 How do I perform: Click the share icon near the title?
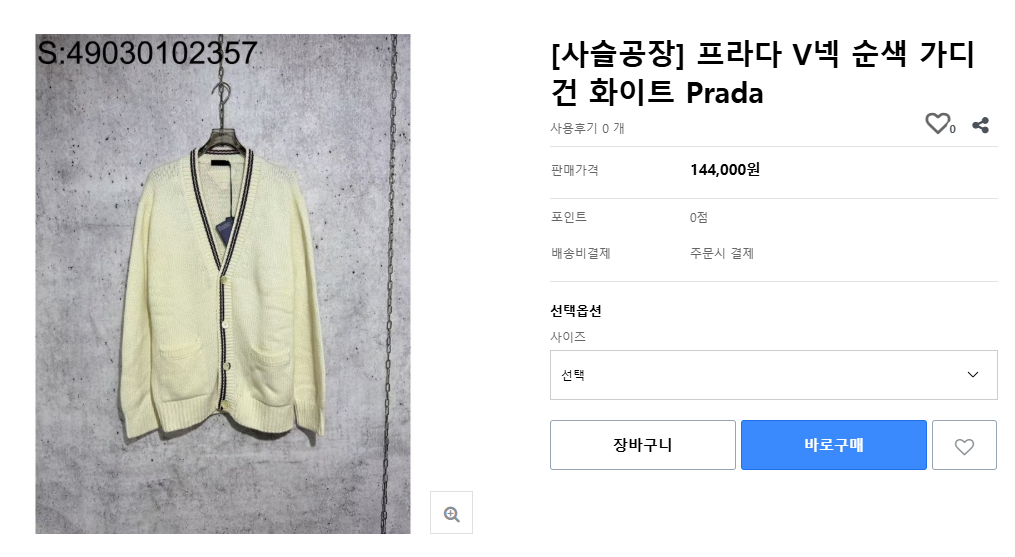coord(981,125)
